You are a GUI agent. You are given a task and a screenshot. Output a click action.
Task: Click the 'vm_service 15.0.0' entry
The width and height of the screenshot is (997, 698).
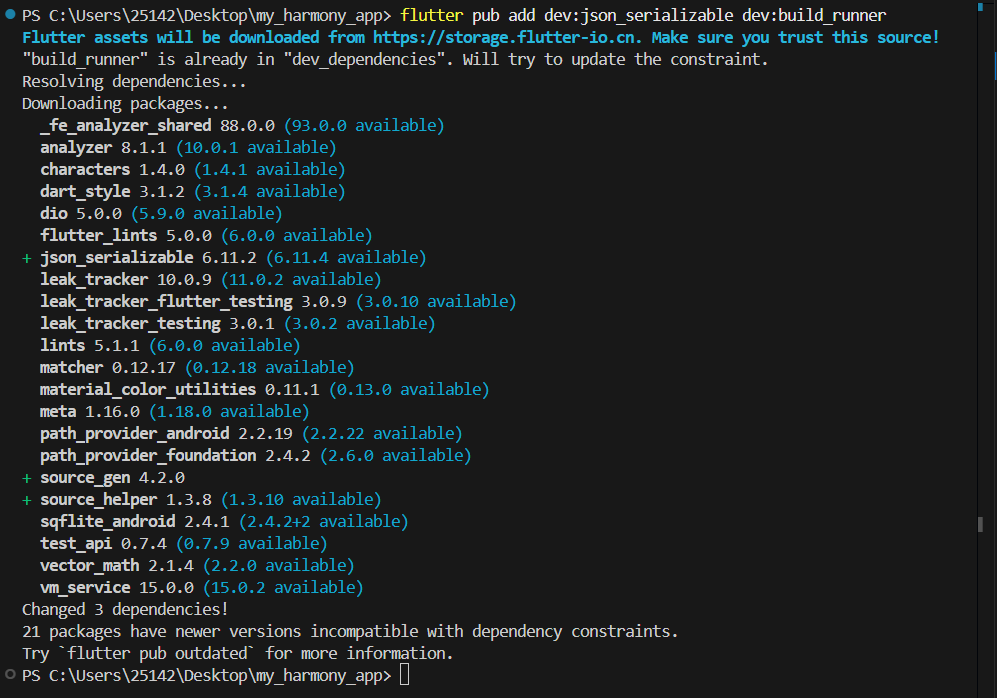click(117, 587)
